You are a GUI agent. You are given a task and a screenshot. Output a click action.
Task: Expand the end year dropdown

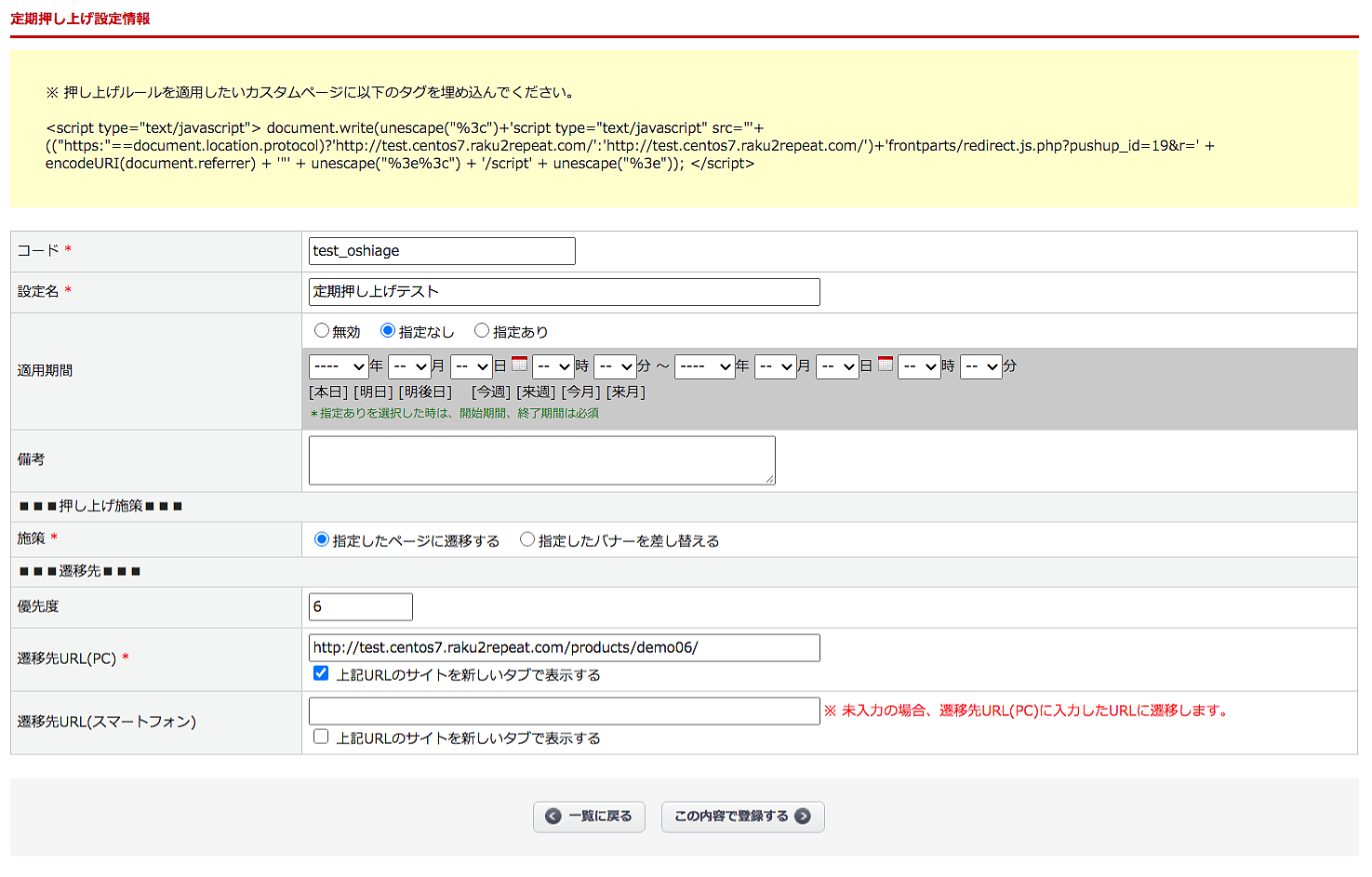coord(704,366)
